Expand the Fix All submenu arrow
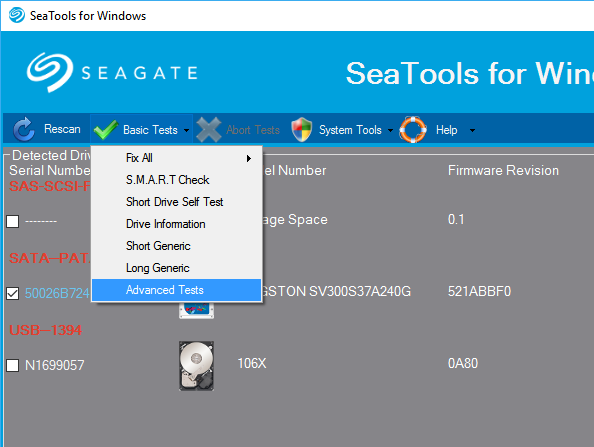This screenshot has height=447, width=594. (x=249, y=158)
